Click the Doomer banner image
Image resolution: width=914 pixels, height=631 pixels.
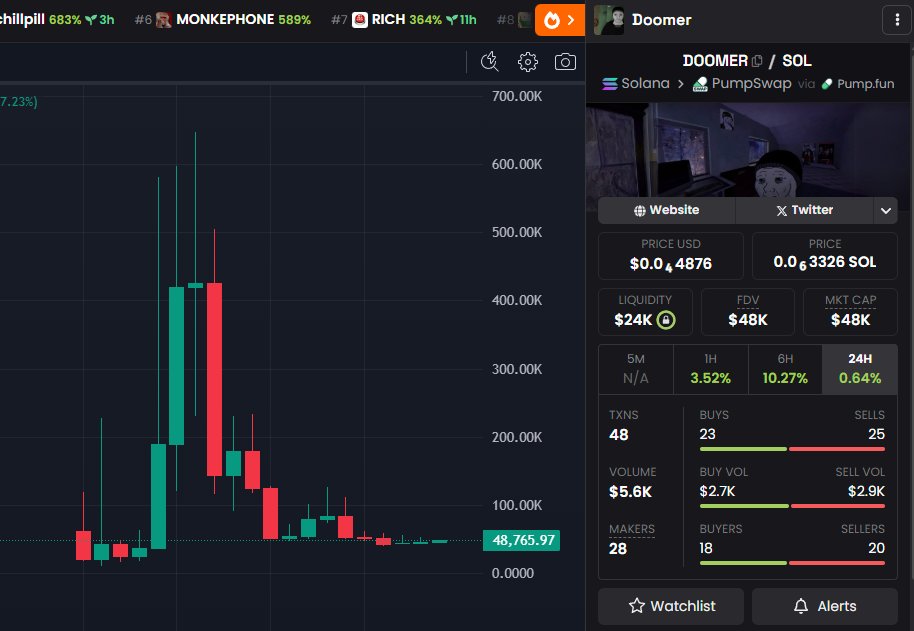point(748,150)
